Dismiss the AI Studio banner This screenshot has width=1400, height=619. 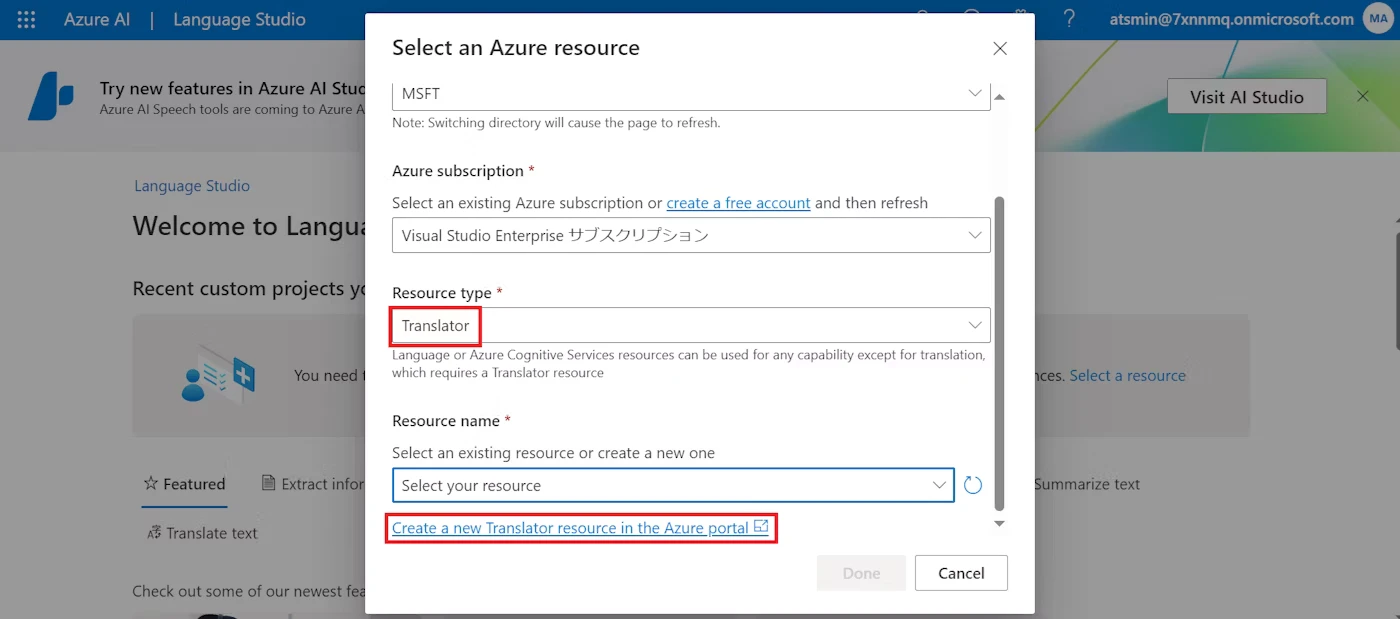click(1362, 96)
